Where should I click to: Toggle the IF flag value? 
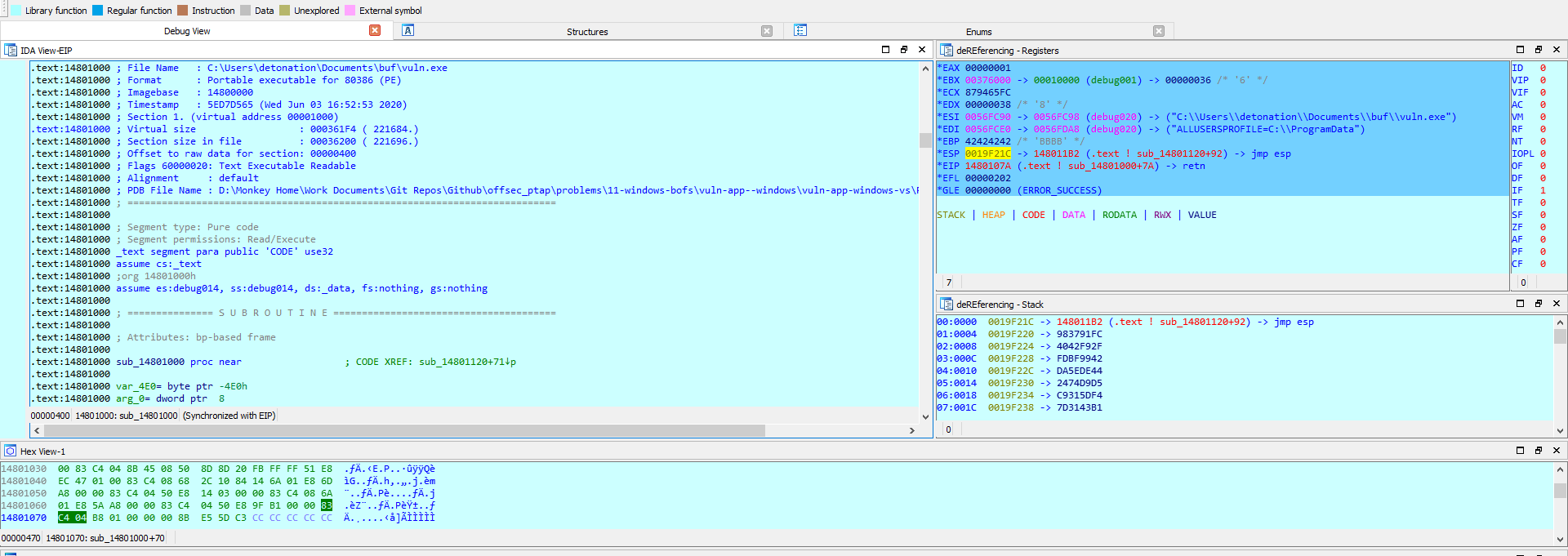1543,190
